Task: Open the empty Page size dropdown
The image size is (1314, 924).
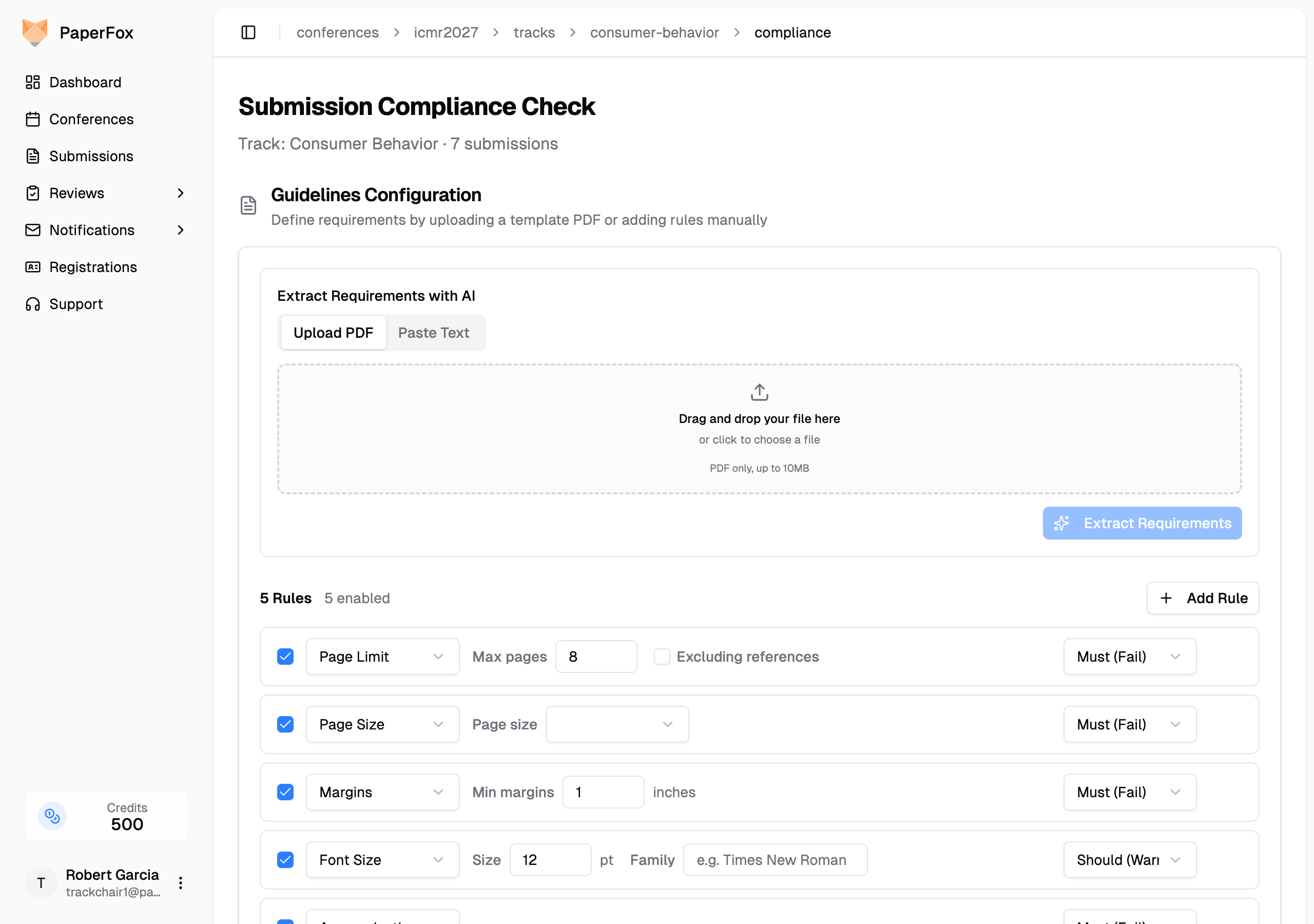Action: click(x=616, y=724)
